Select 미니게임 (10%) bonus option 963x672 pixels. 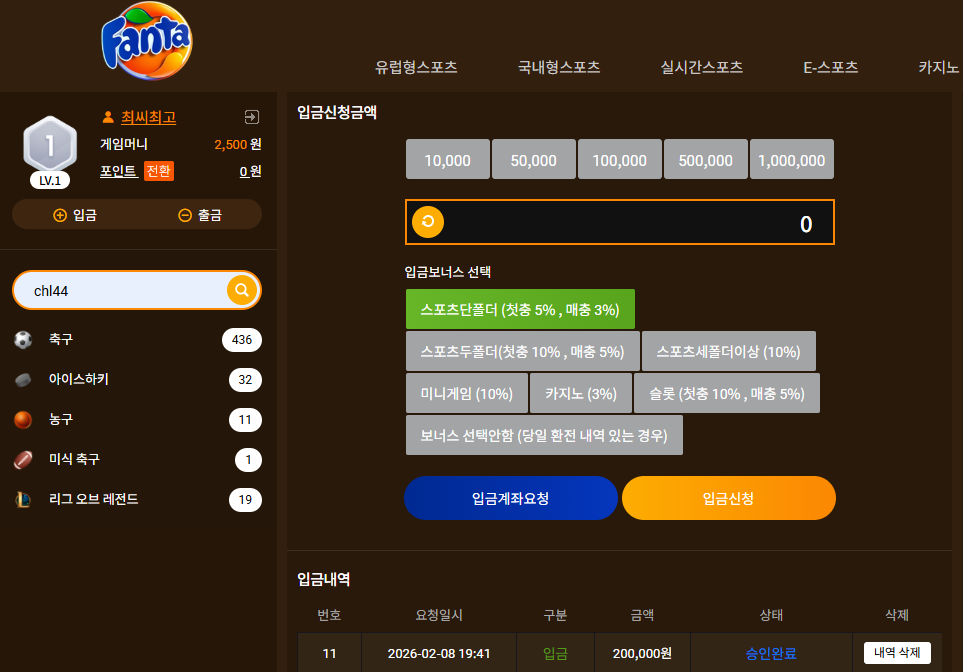(467, 393)
